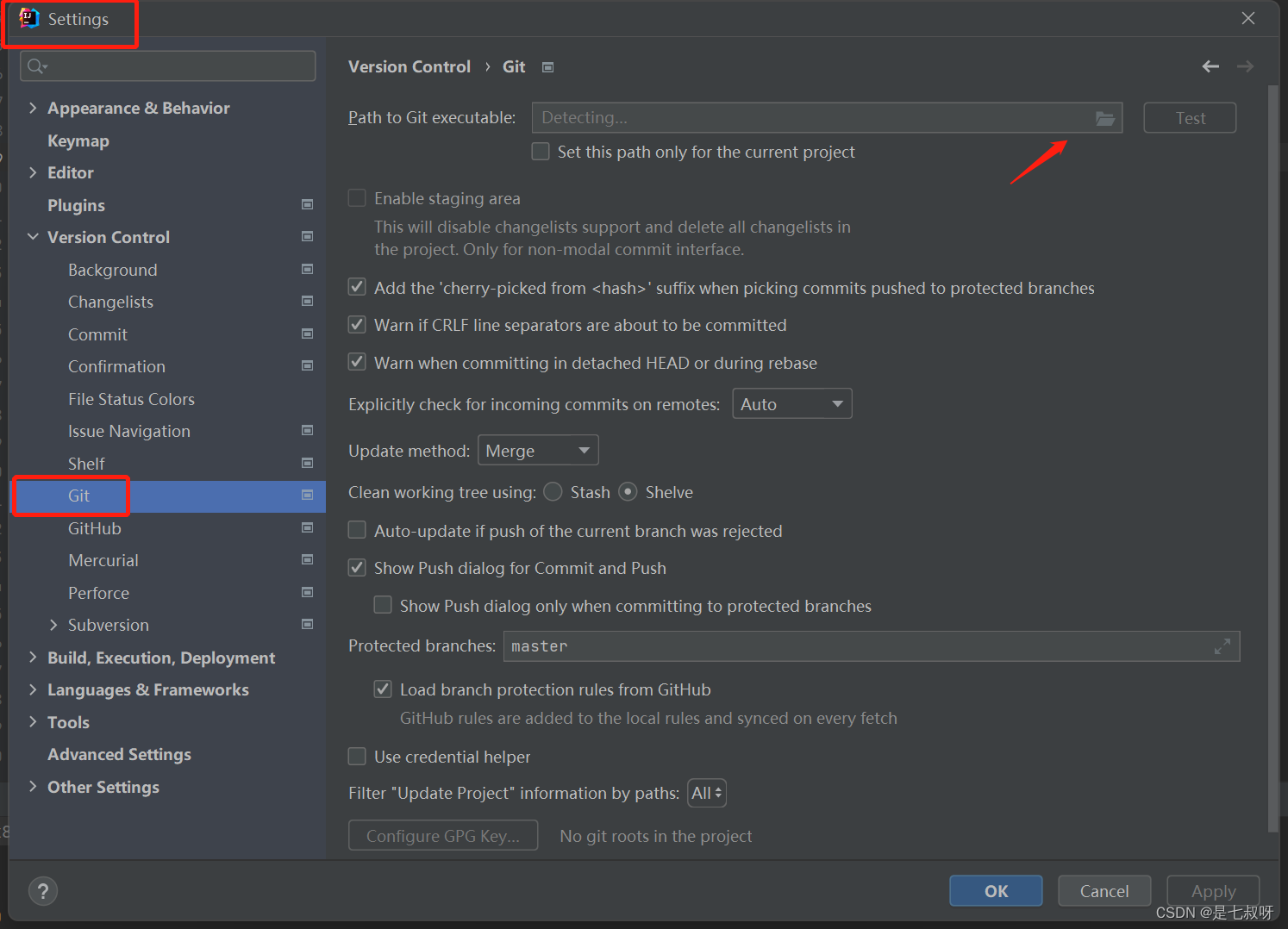Screen dimensions: 1288x929
Task: Click the project settings icon beside Commit
Action: pyautogui.click(x=307, y=334)
